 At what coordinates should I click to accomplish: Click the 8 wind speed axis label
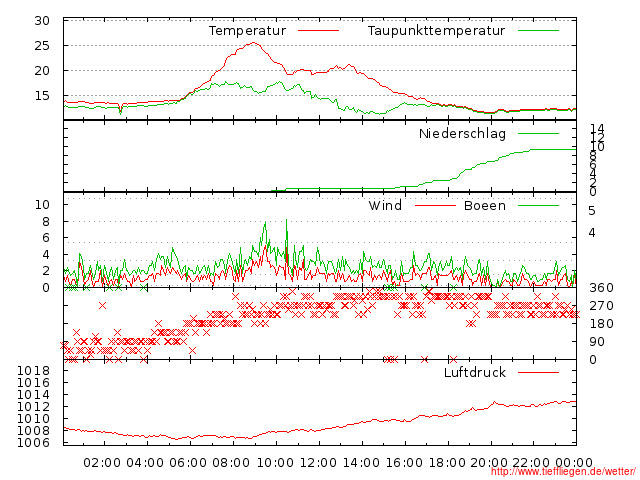(x=46, y=222)
